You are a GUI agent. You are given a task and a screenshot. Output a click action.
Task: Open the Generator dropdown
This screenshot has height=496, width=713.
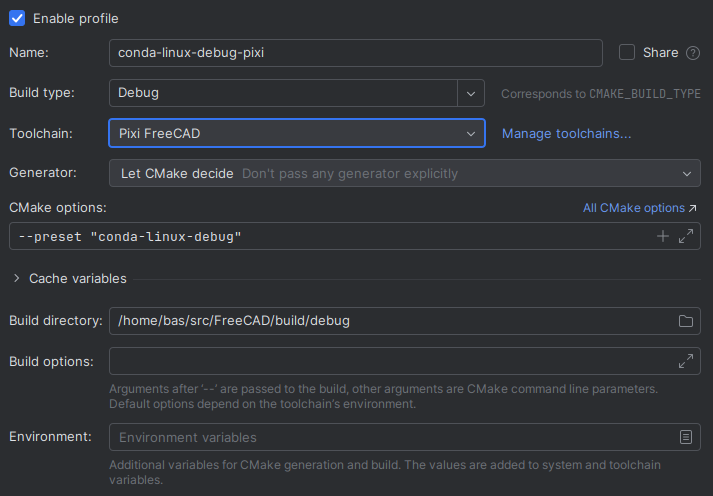click(x=686, y=173)
